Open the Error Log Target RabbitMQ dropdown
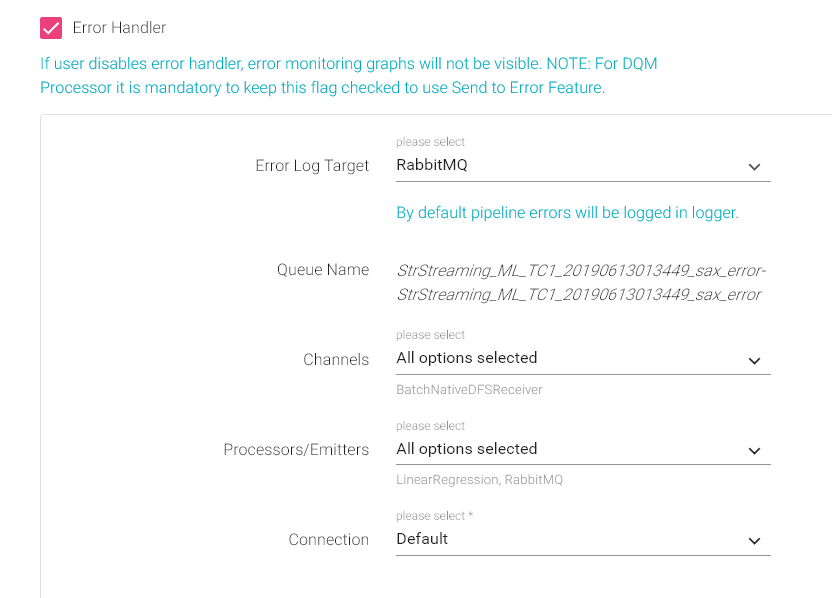 tap(570, 166)
